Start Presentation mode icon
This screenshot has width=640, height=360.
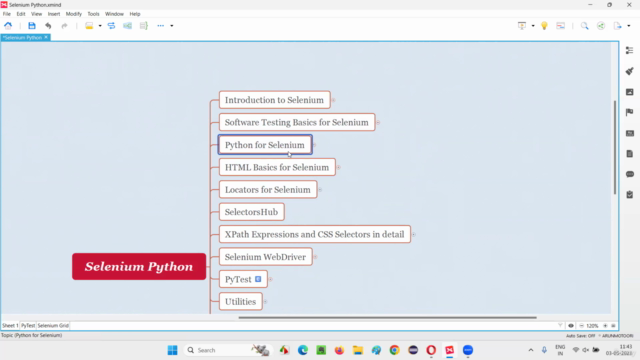pos(522,26)
